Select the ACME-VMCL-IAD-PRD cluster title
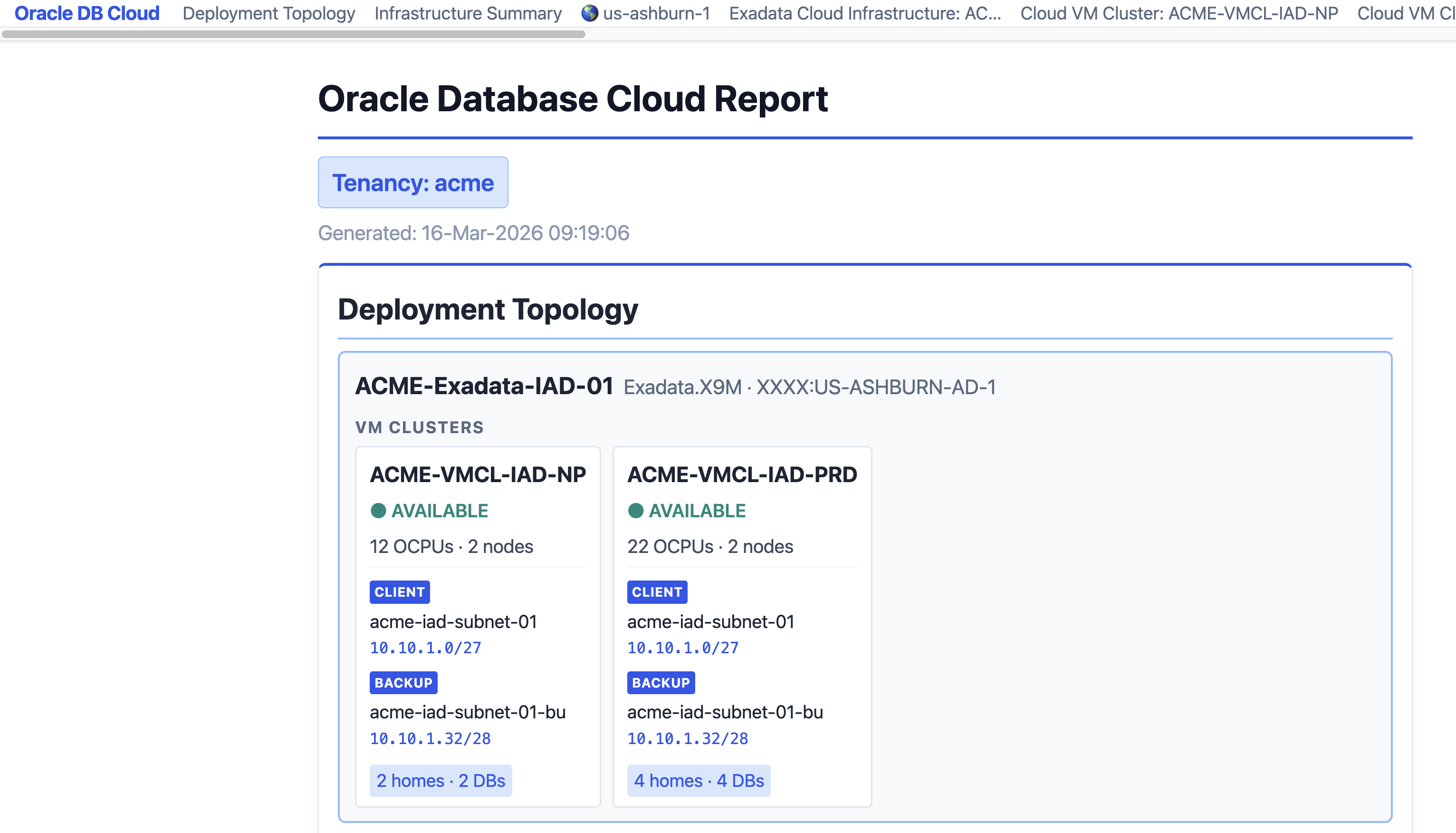Viewport: 1456px width, 833px height. click(741, 475)
